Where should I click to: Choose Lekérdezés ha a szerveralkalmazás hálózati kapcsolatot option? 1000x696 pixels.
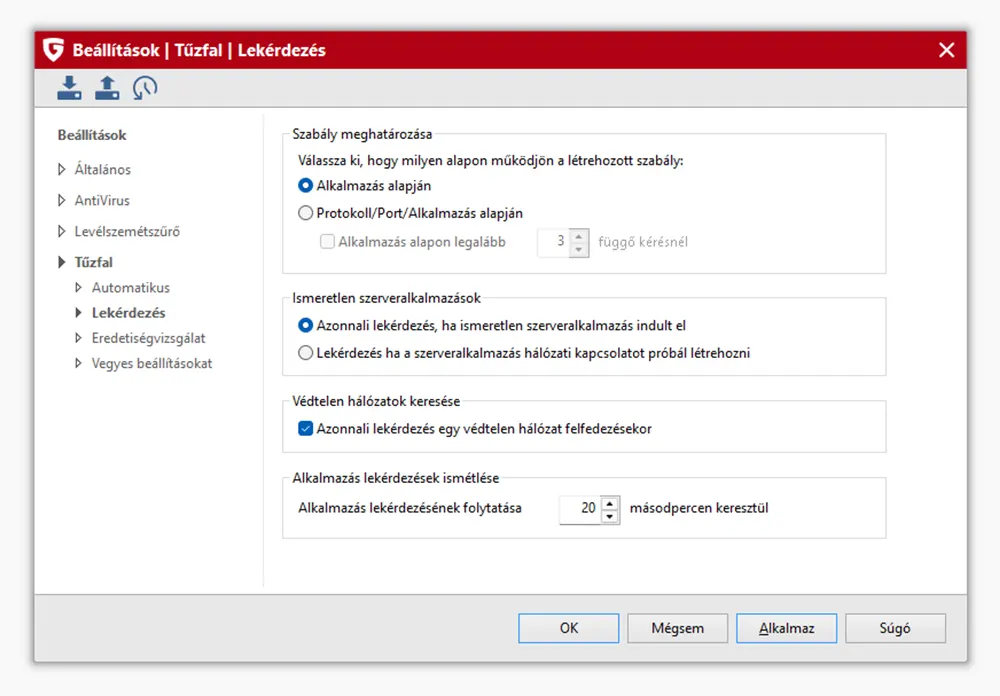click(306, 352)
